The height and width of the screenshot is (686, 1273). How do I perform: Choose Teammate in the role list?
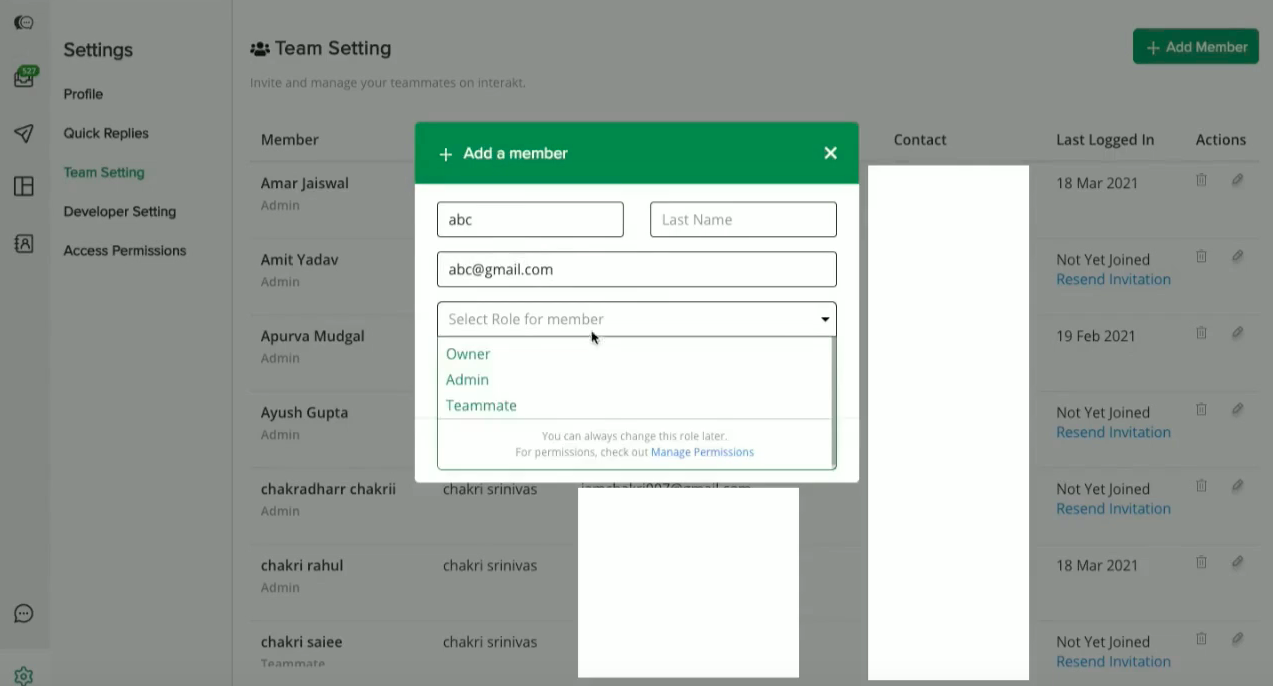(481, 405)
